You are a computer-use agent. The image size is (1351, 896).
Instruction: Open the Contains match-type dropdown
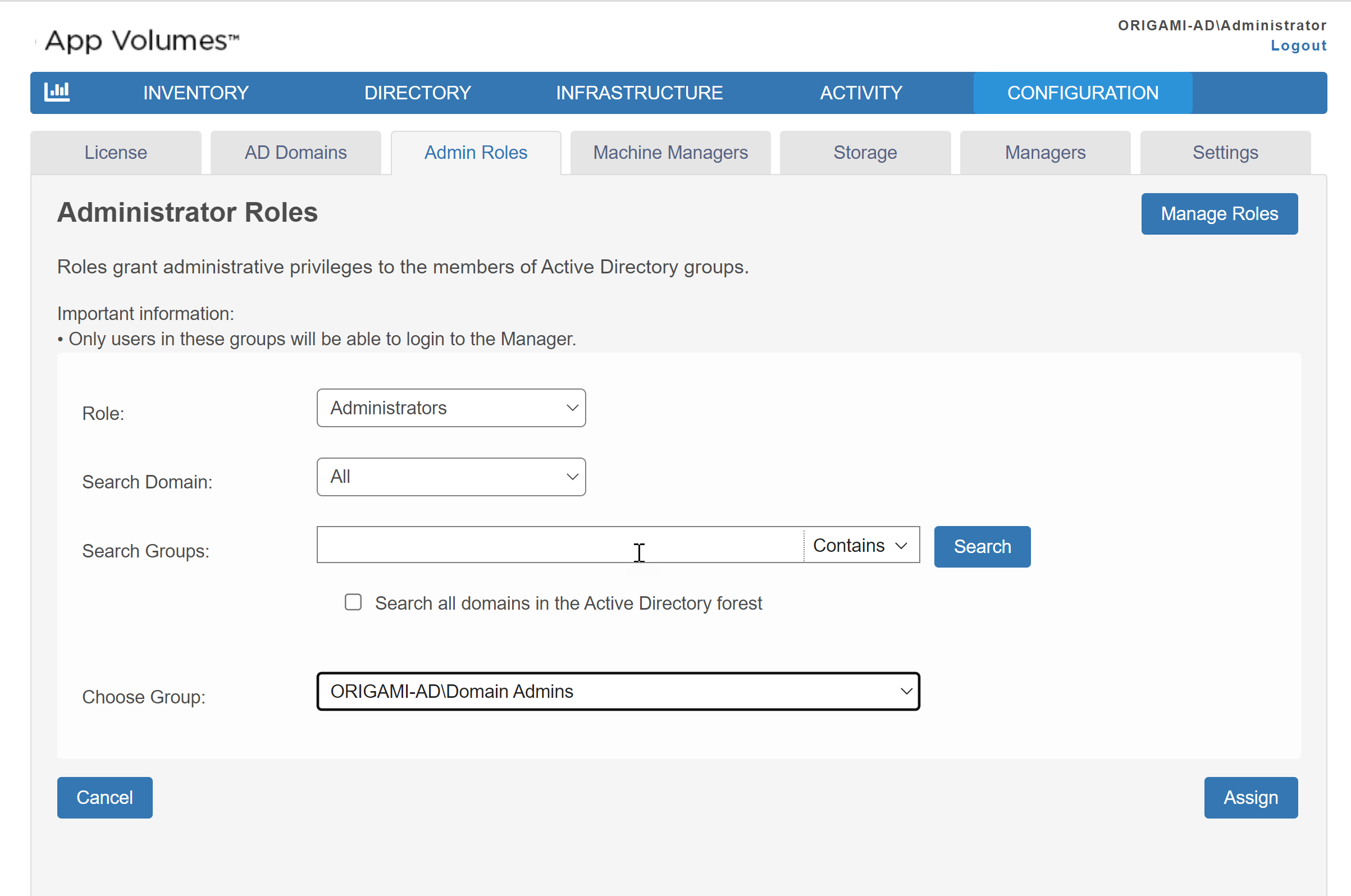coord(861,545)
